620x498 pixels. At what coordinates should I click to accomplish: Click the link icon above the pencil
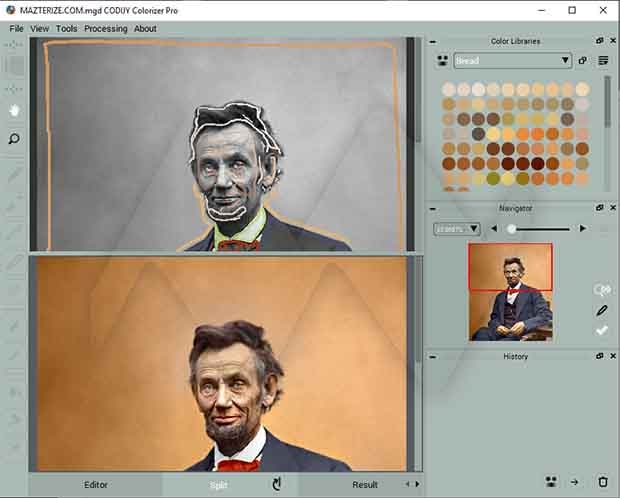click(x=602, y=290)
